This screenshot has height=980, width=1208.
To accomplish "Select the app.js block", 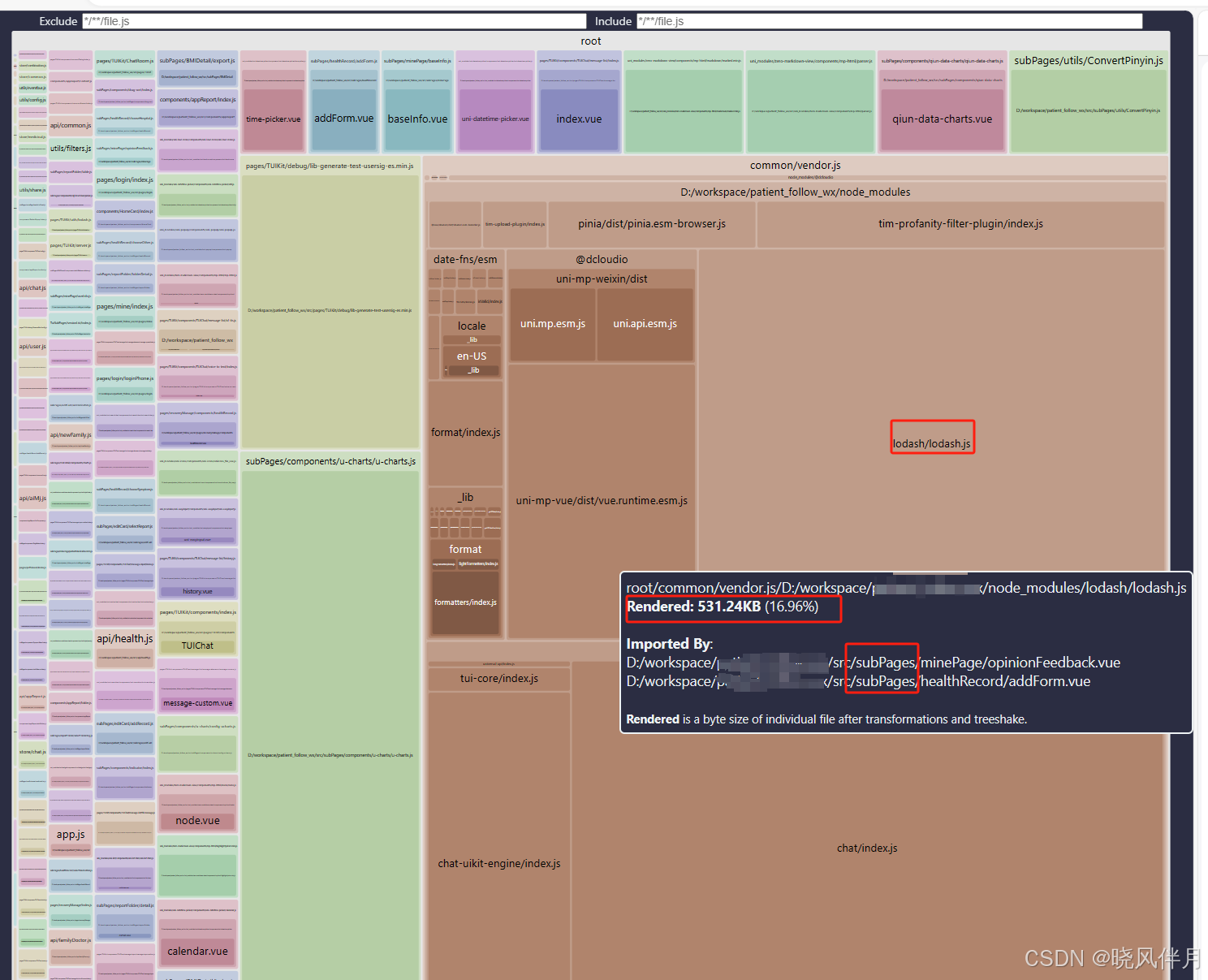I will [71, 835].
